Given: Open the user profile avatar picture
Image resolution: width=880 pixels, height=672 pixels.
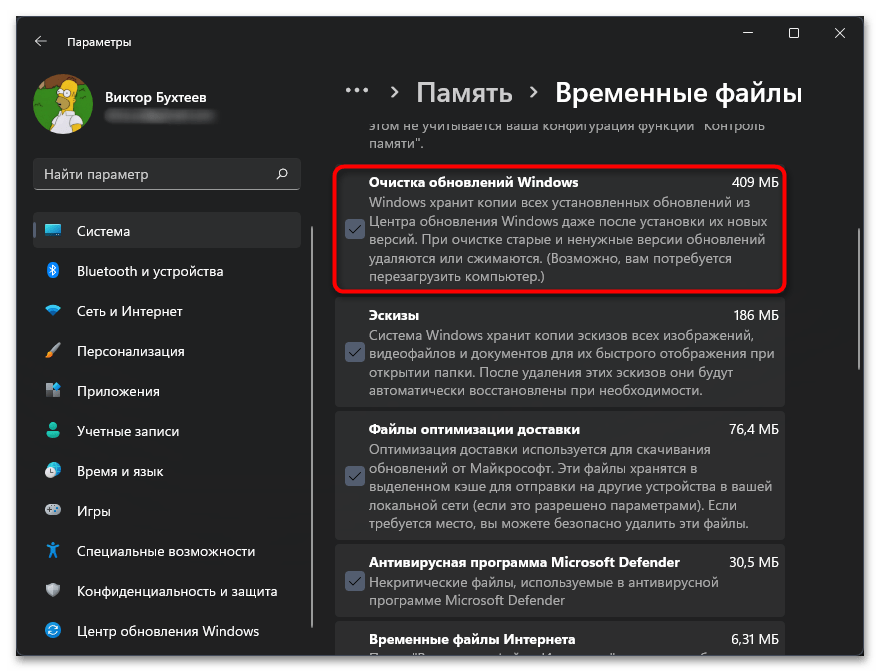Looking at the screenshot, I should pyautogui.click(x=63, y=104).
